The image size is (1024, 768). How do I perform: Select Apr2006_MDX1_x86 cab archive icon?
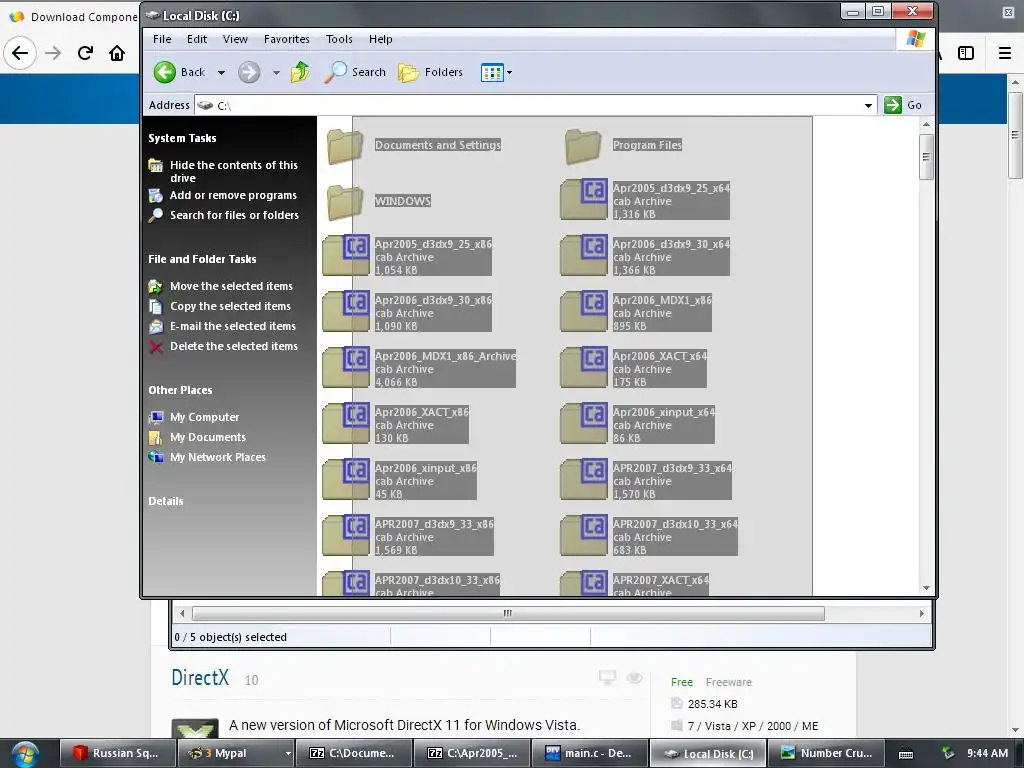click(584, 312)
